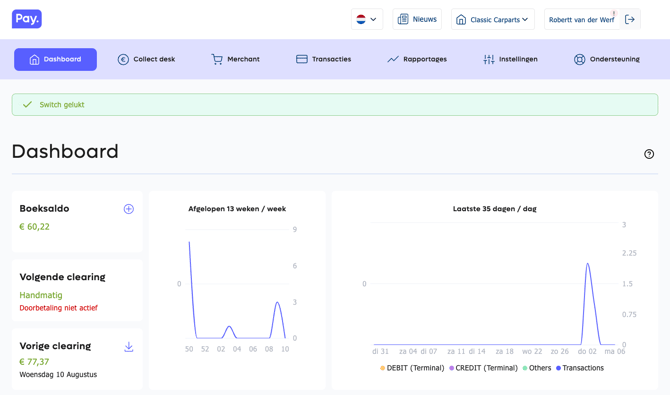Screen dimensions: 670x395
Task: Click the Pay. logo
Action: [x=26, y=19]
